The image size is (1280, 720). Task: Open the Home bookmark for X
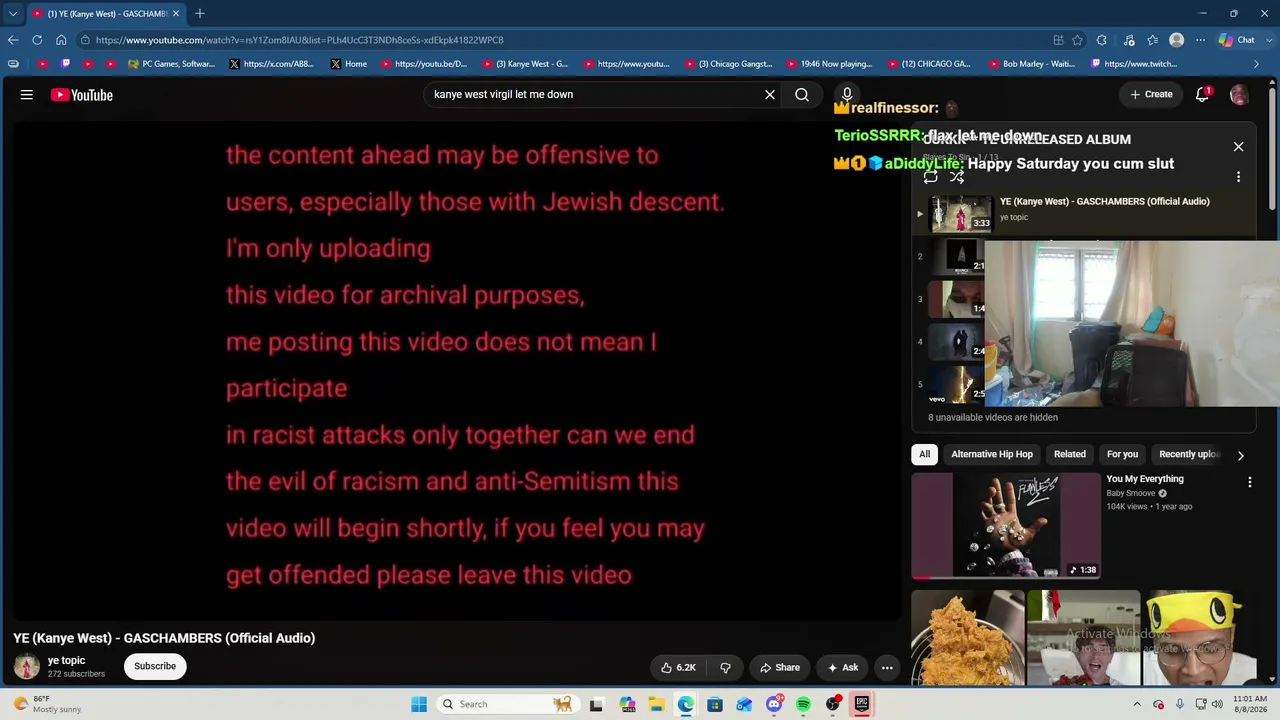tap(349, 64)
